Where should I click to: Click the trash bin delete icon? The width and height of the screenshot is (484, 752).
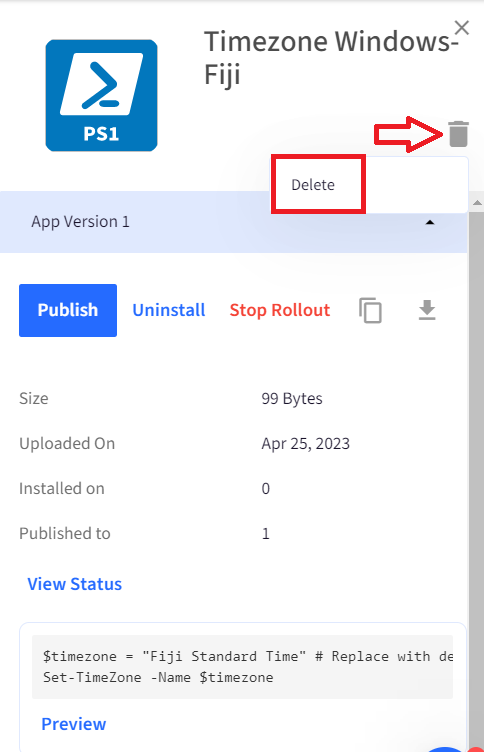(x=458, y=133)
